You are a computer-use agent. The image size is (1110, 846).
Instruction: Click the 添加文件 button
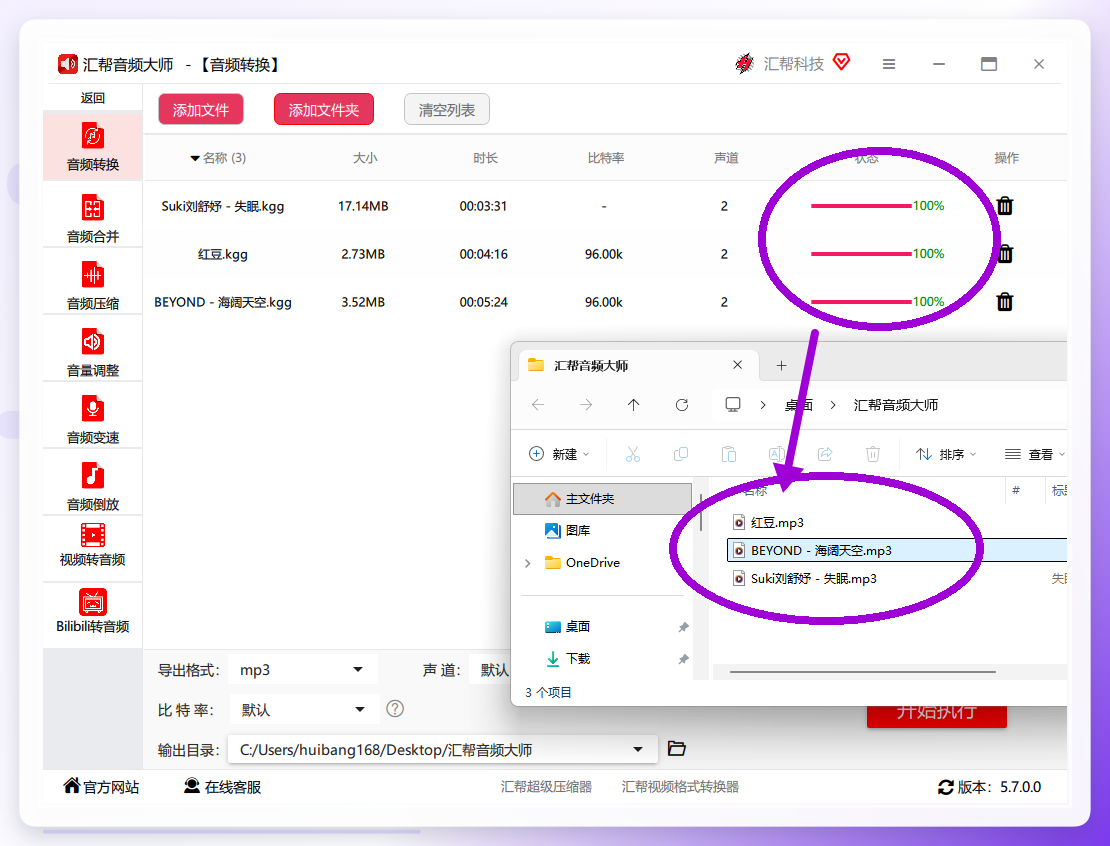(201, 110)
